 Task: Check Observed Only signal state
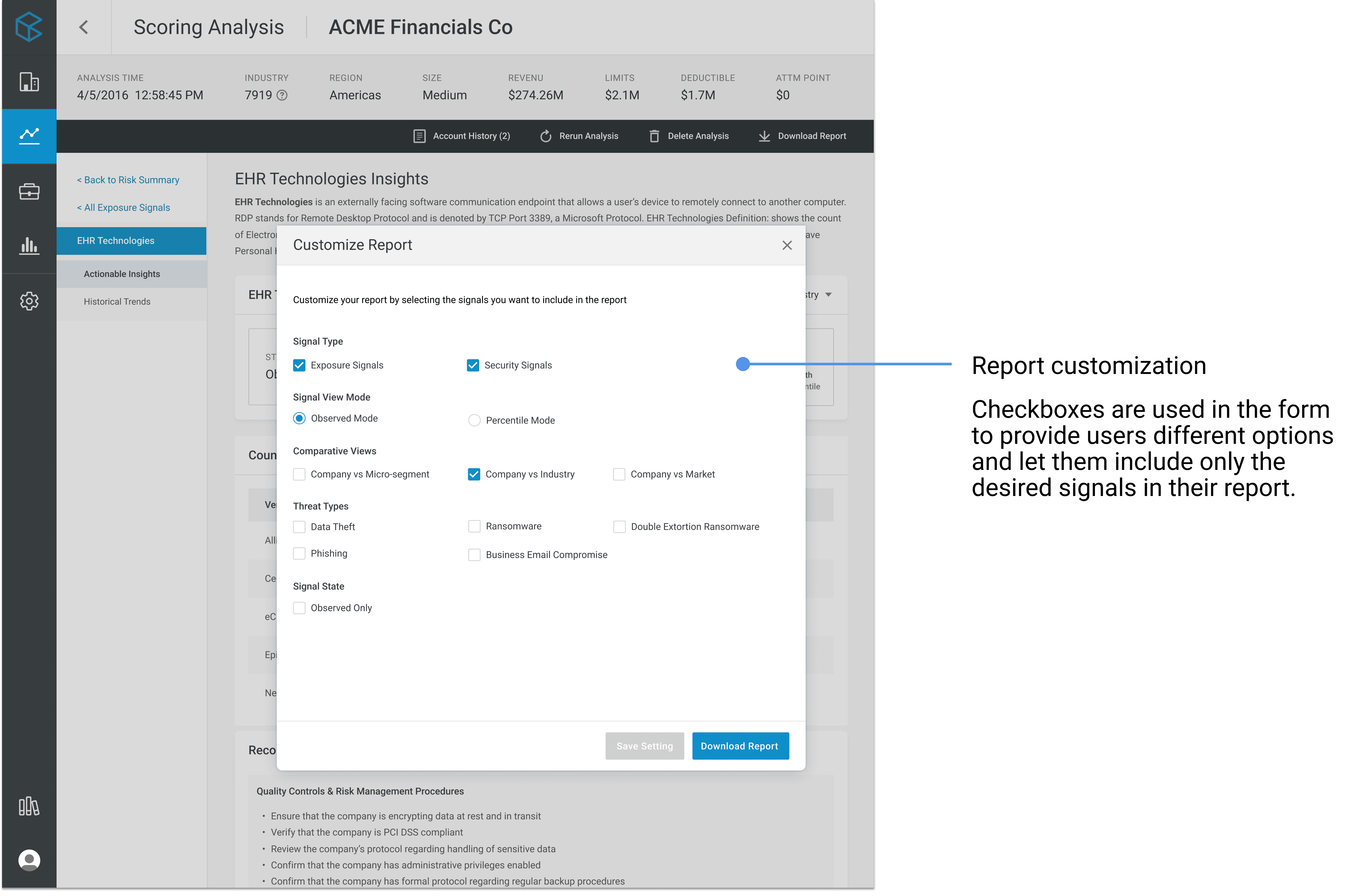point(299,608)
